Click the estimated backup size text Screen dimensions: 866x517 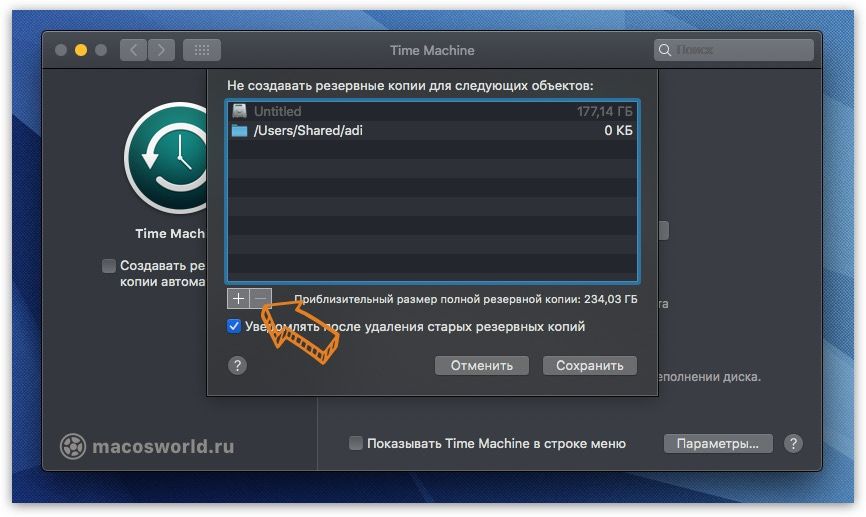click(466, 299)
